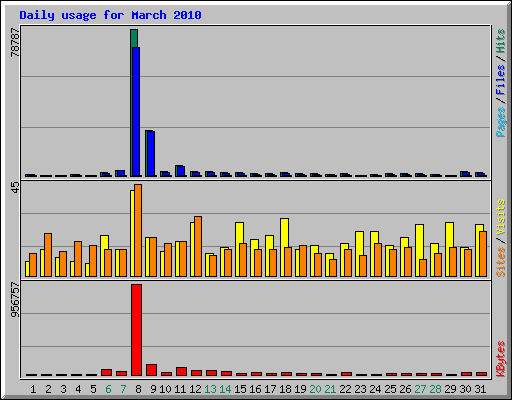Click the day 25 axis label

point(390,389)
